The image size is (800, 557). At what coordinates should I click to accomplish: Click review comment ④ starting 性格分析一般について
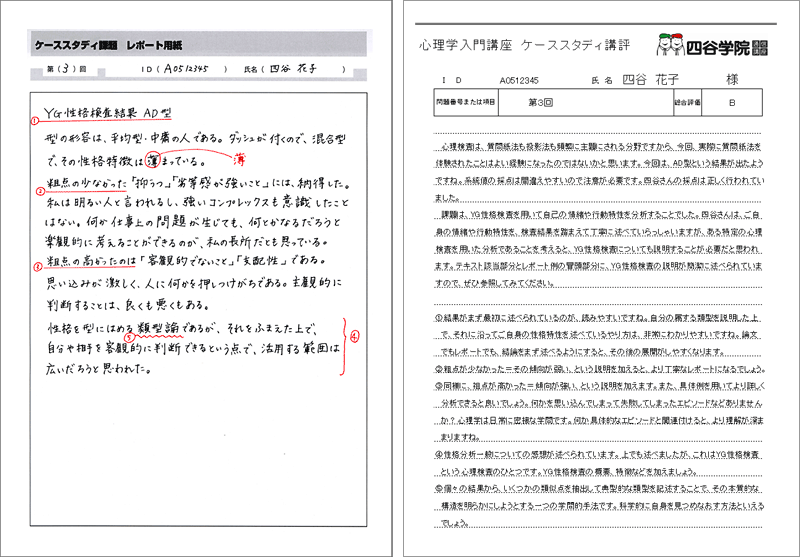[599, 462]
